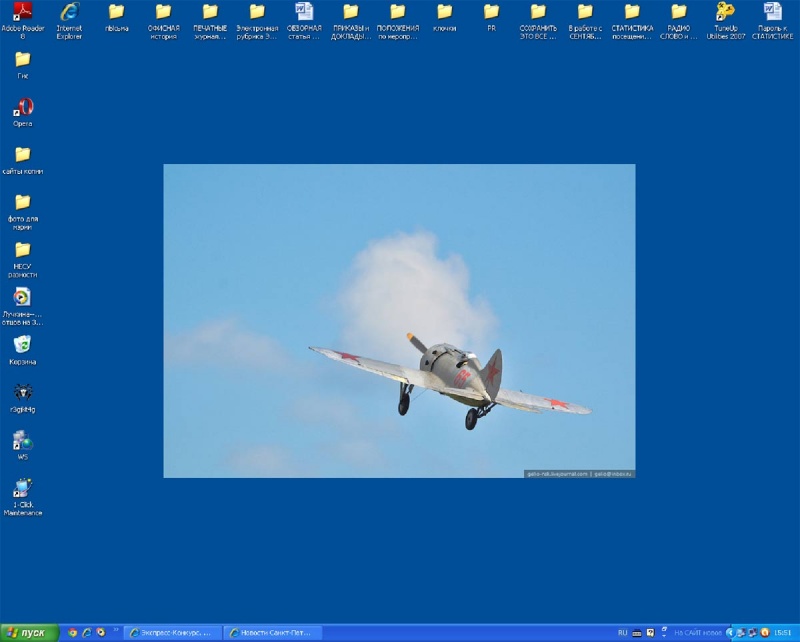Viewport: 800px width, 642px height.
Task: Launch TuneUp Utilities 2007 shortcut
Action: (725, 12)
